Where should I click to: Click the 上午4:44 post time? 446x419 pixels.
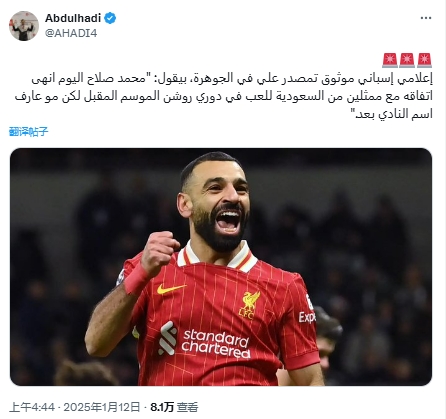(x=32, y=407)
